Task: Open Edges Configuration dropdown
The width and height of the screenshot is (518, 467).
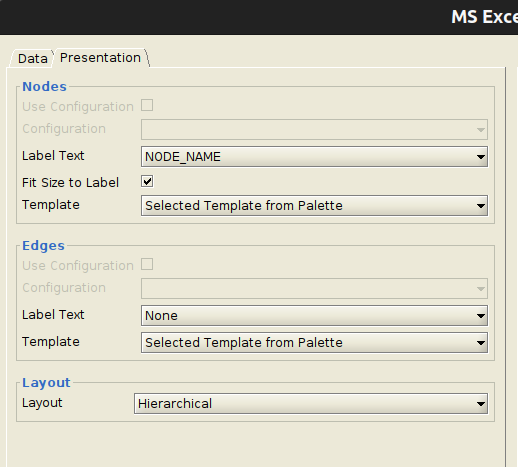Action: (x=314, y=288)
